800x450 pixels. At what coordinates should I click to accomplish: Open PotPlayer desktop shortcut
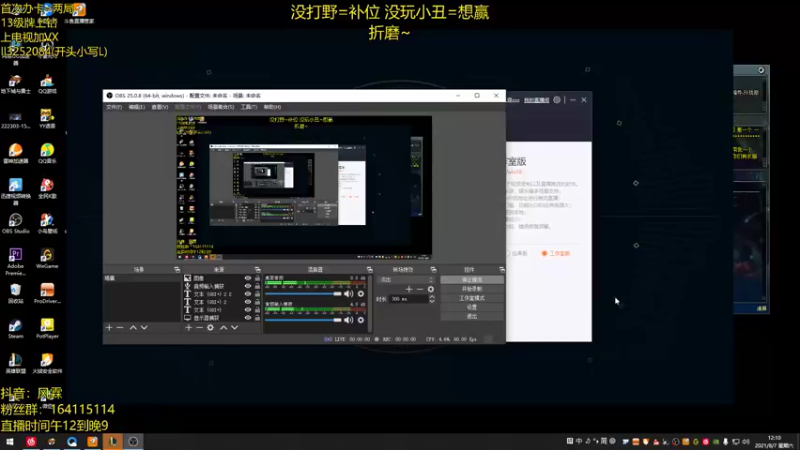pyautogui.click(x=47, y=329)
